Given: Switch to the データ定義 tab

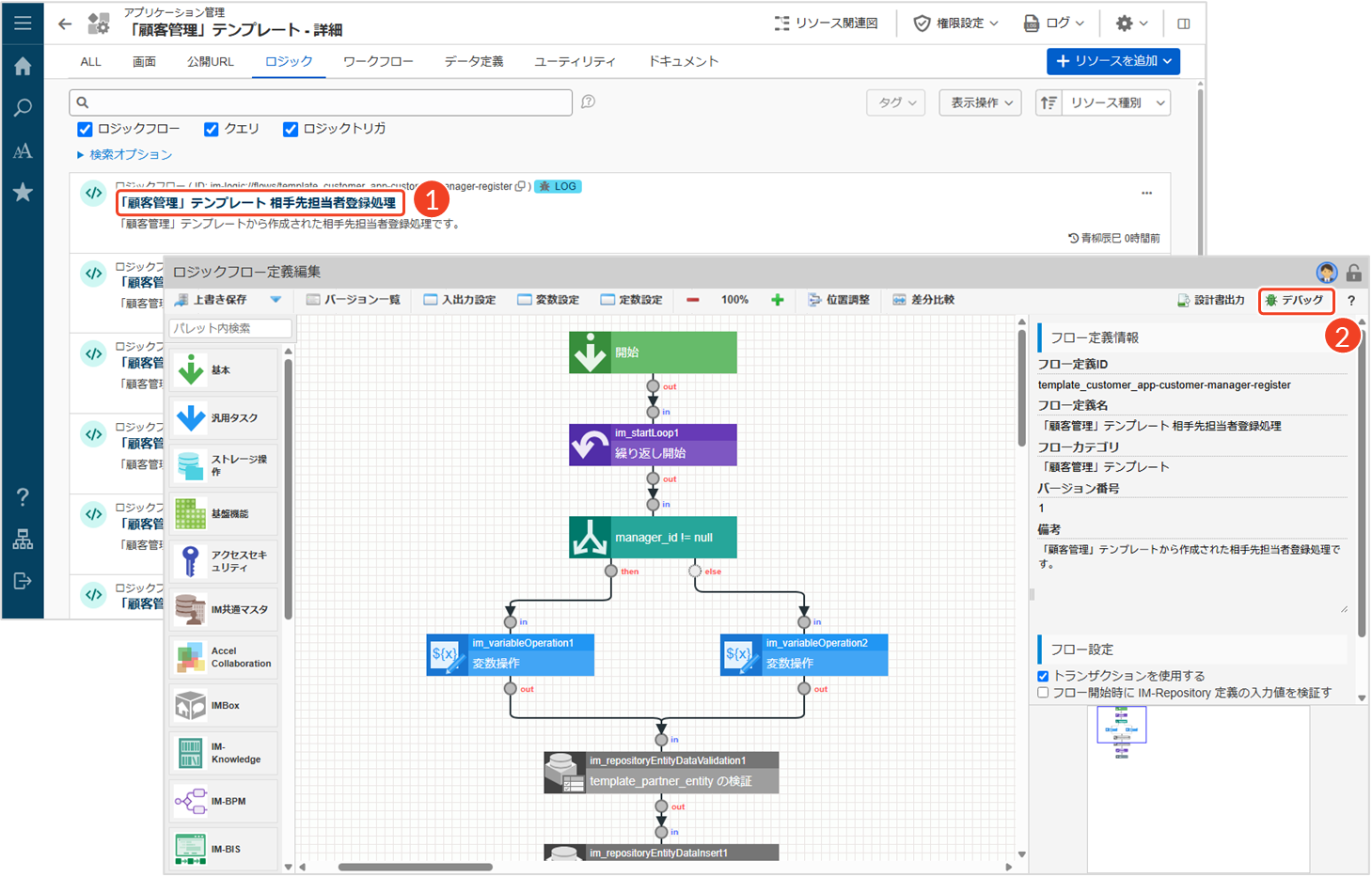Looking at the screenshot, I should 474,61.
